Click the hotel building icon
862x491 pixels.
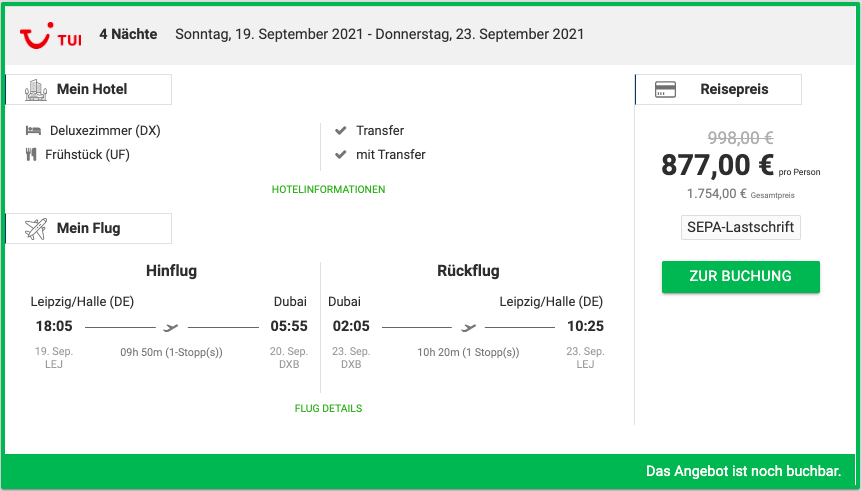pos(36,90)
